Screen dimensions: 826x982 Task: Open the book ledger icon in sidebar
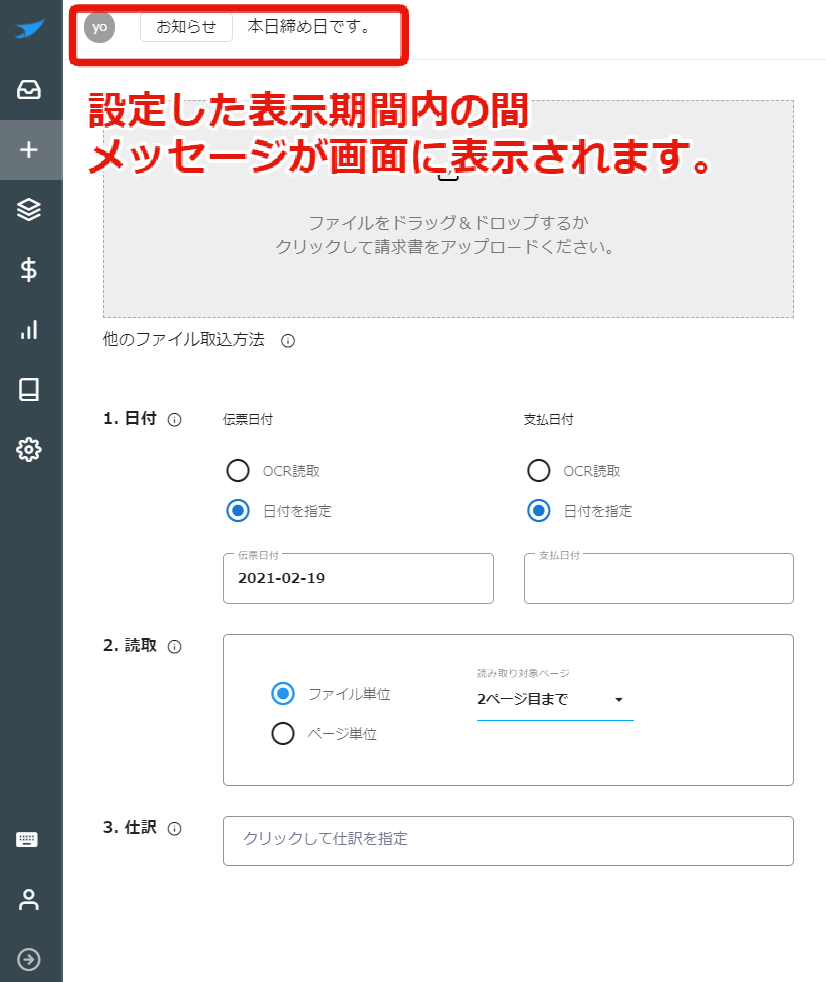click(x=29, y=390)
